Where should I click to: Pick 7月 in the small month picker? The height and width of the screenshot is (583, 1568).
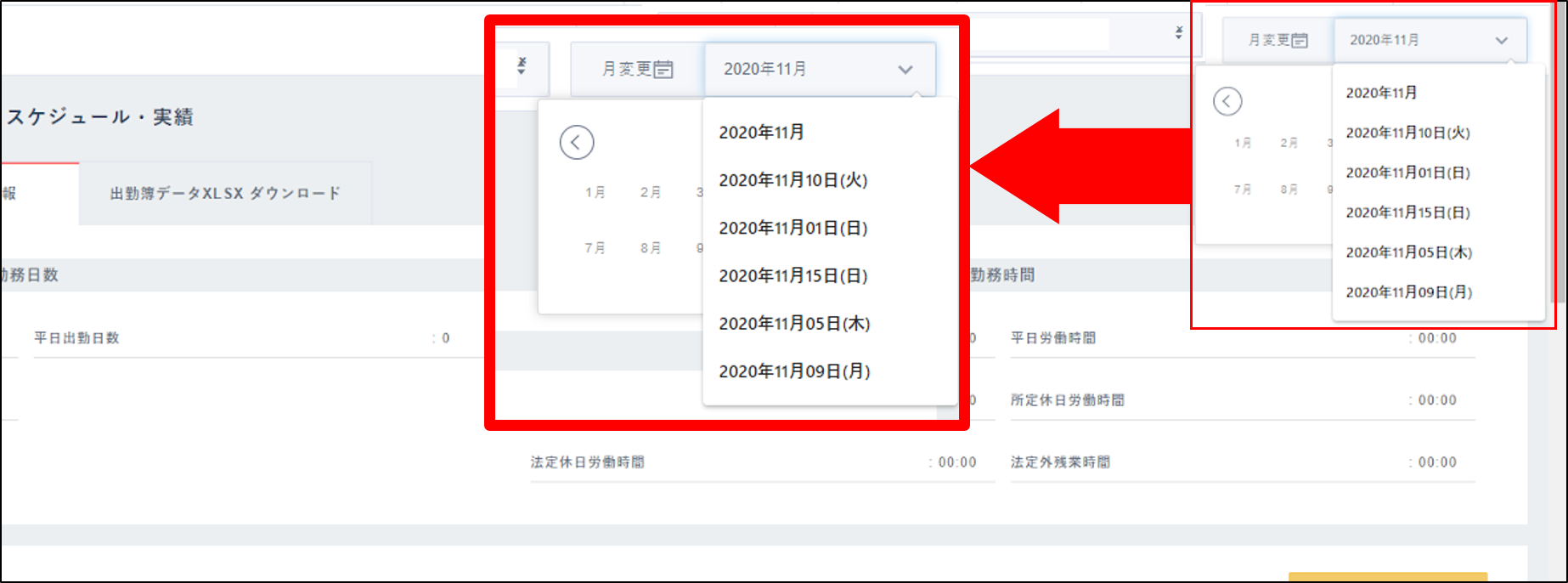pos(1243,190)
